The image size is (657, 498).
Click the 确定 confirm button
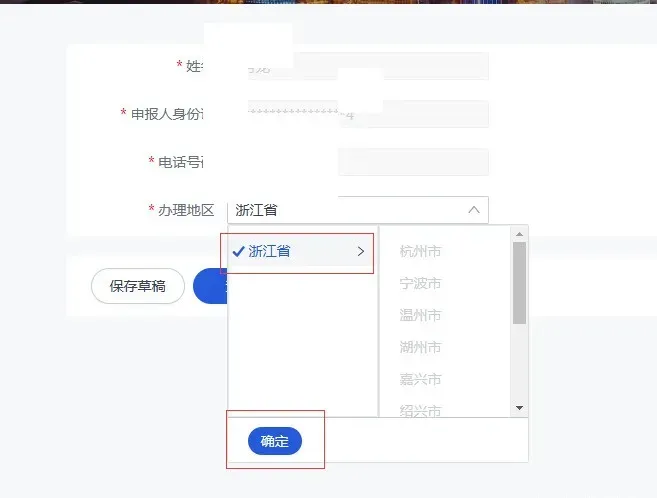275,441
